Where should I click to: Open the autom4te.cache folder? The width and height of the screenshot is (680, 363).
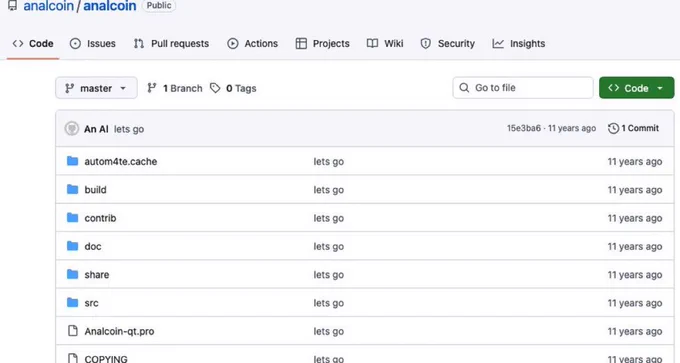coord(121,162)
